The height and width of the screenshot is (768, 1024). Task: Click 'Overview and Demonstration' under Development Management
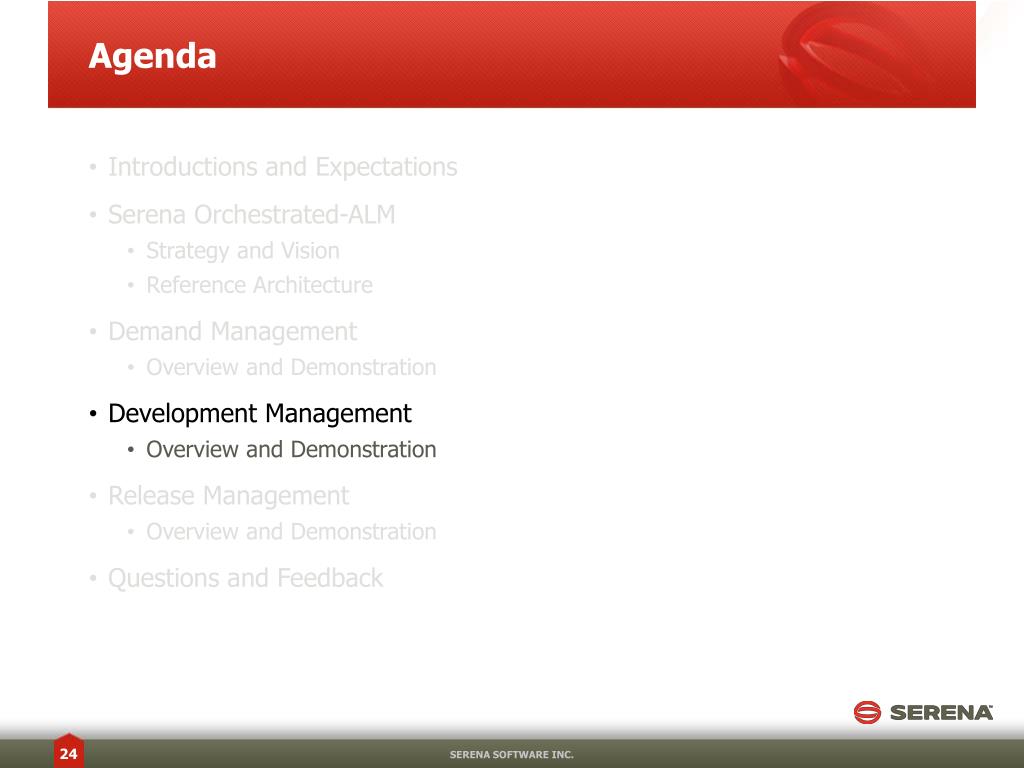click(291, 450)
